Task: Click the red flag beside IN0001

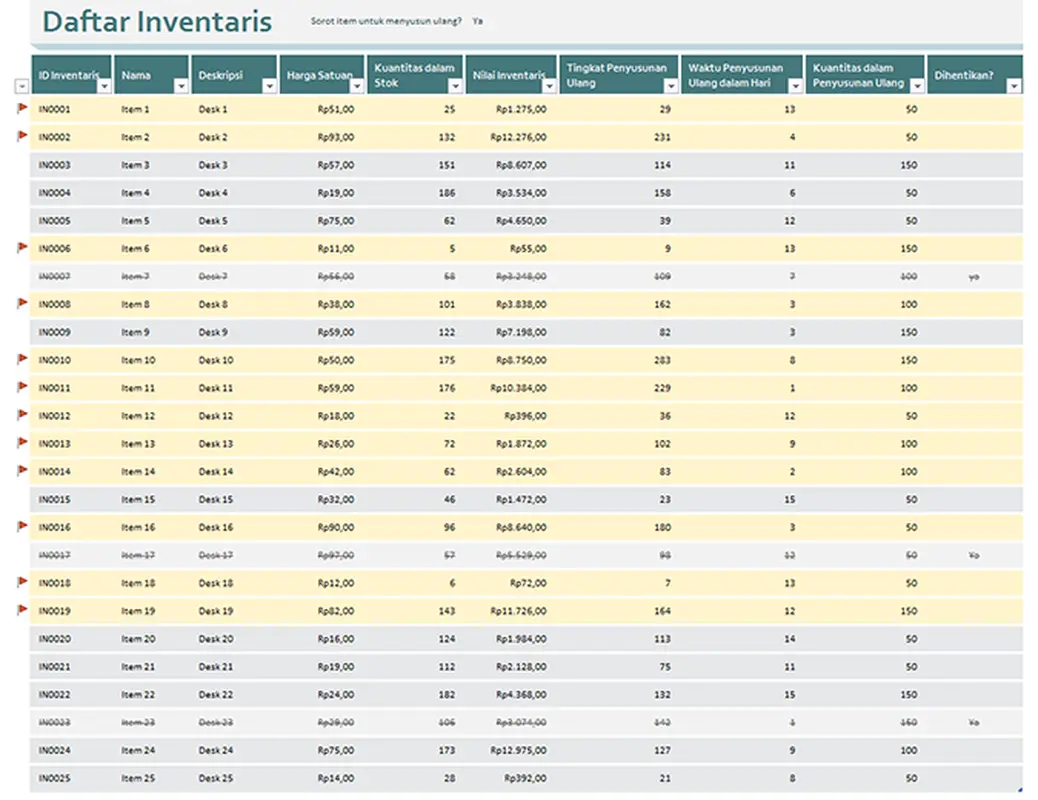Action: coord(22,108)
